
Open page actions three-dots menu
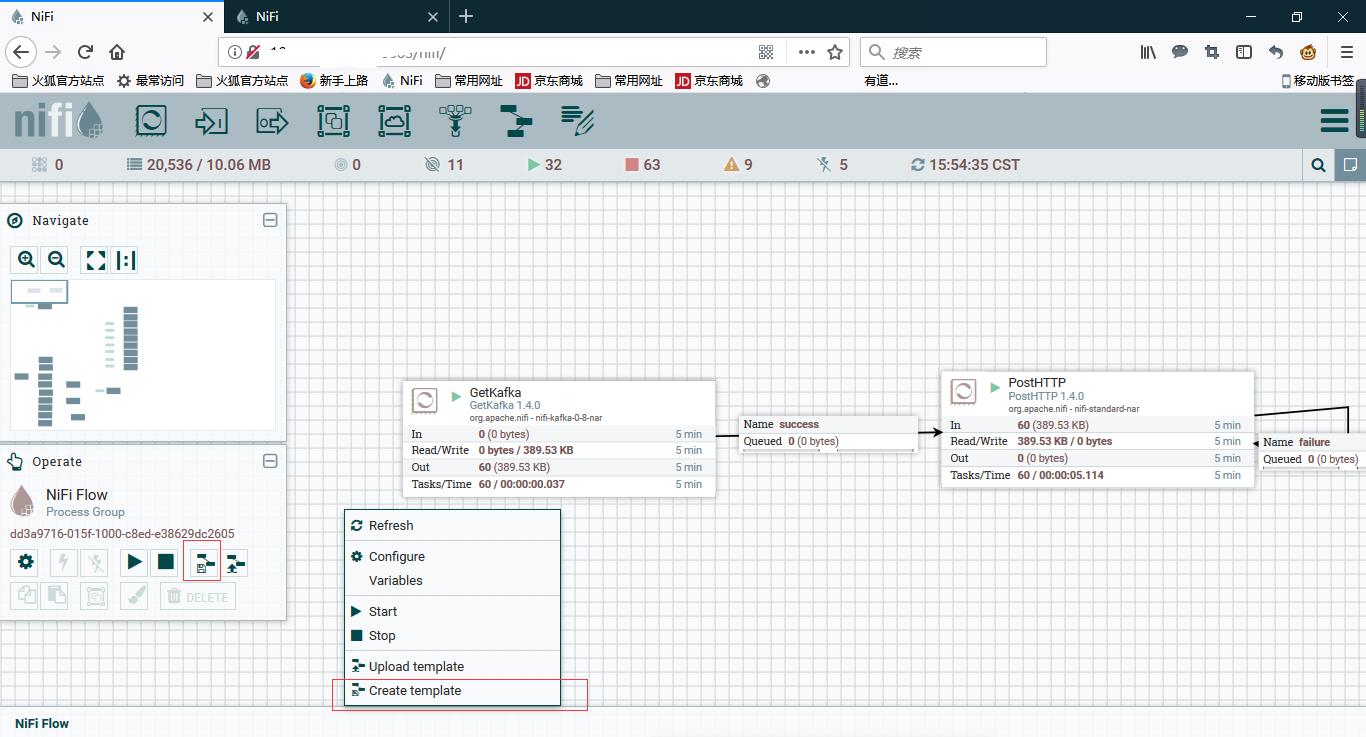click(806, 52)
